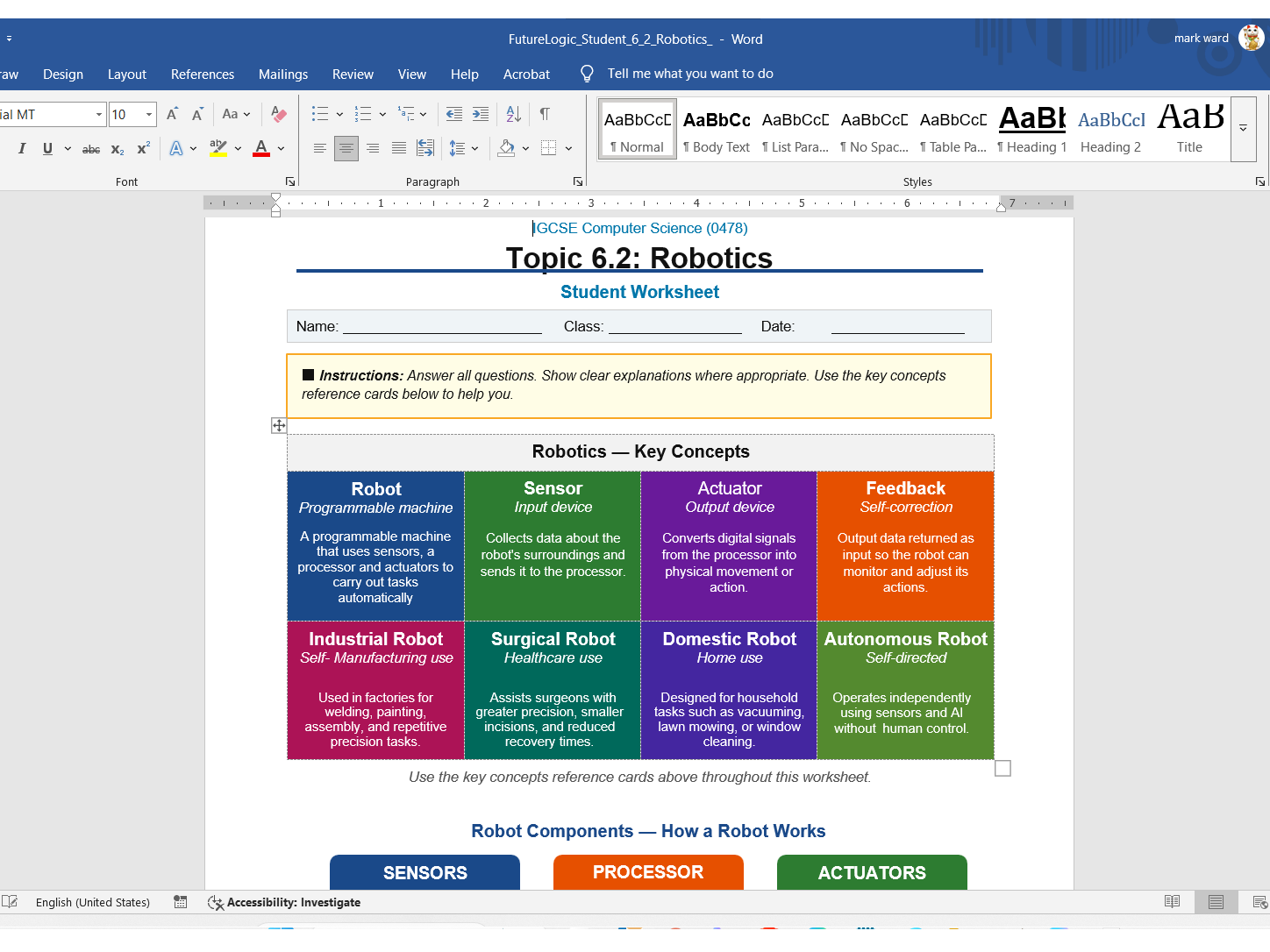Apply yellow text highlight color
The width and height of the screenshot is (1270, 952).
218,148
